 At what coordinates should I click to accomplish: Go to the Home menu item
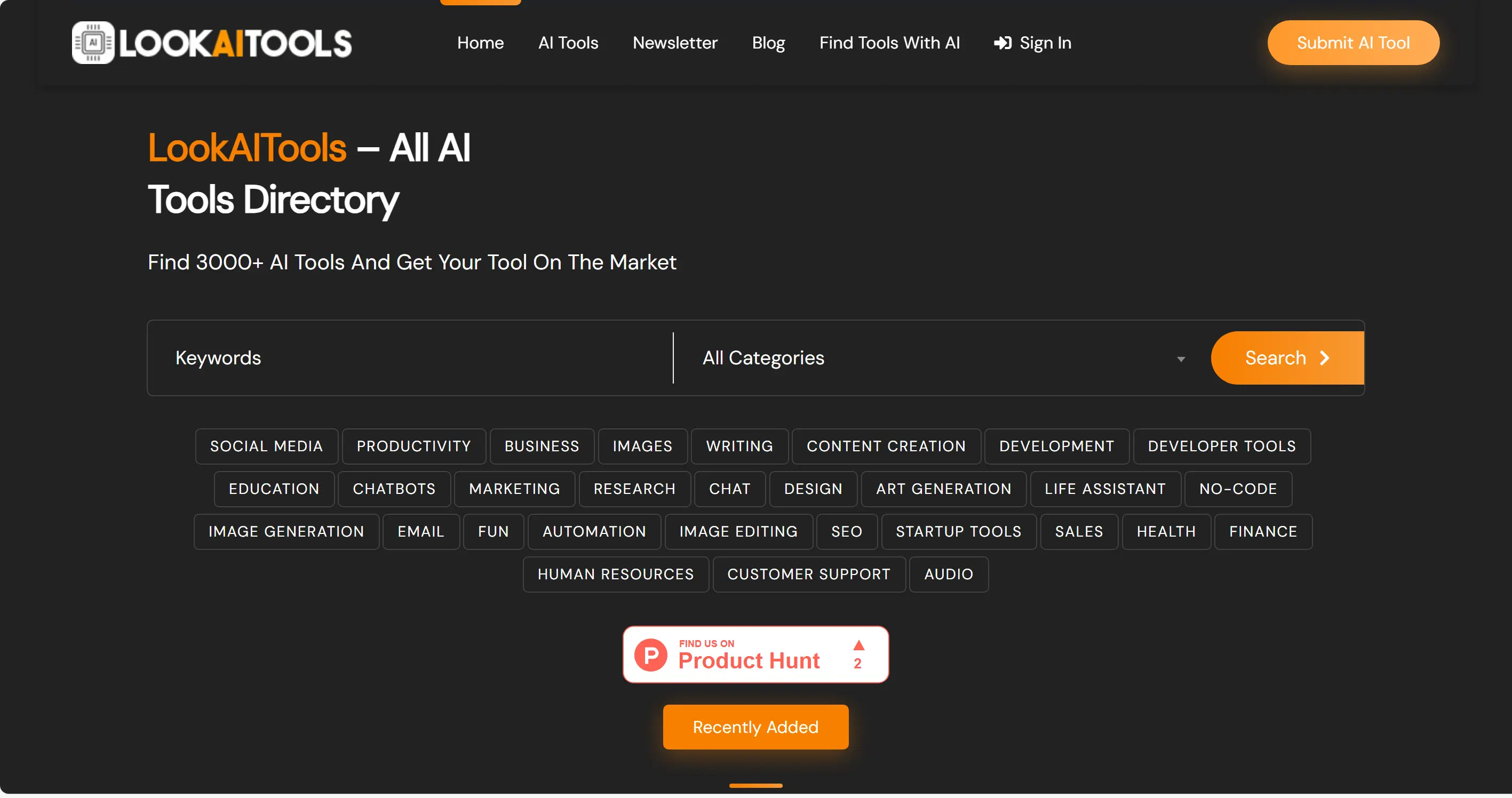pyautogui.click(x=480, y=43)
